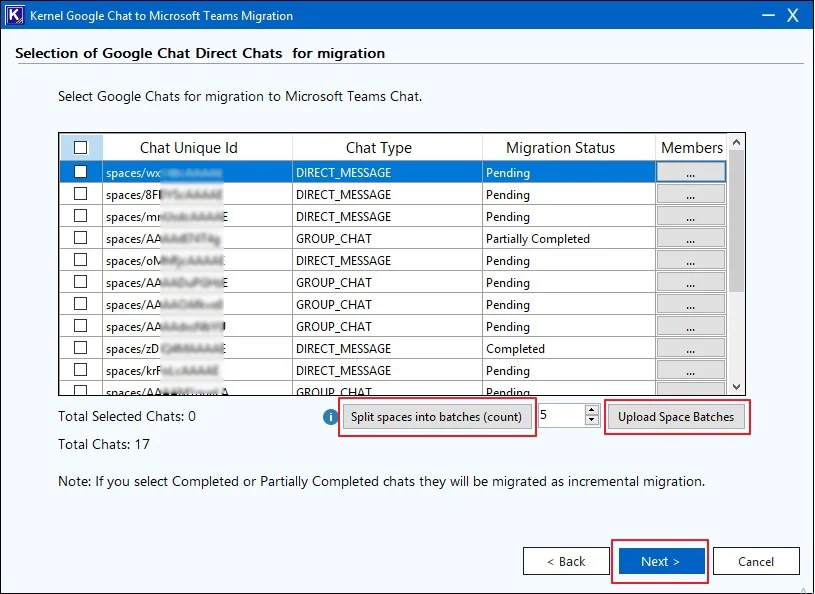Click Total Chats: 17 label
Screen dimensions: 815x594
(104, 444)
